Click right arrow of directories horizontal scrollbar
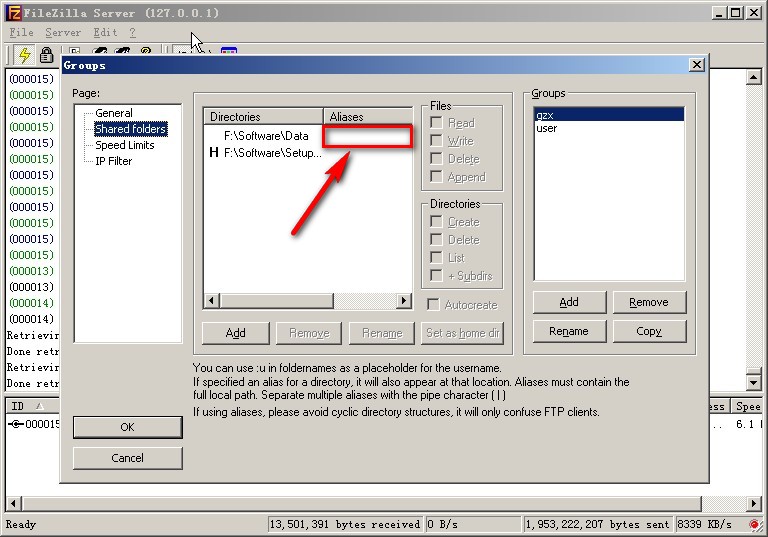 click(404, 300)
